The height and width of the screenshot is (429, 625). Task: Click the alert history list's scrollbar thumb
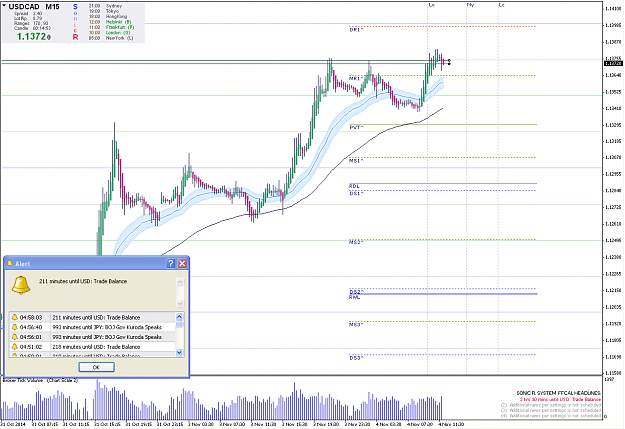coord(179,324)
